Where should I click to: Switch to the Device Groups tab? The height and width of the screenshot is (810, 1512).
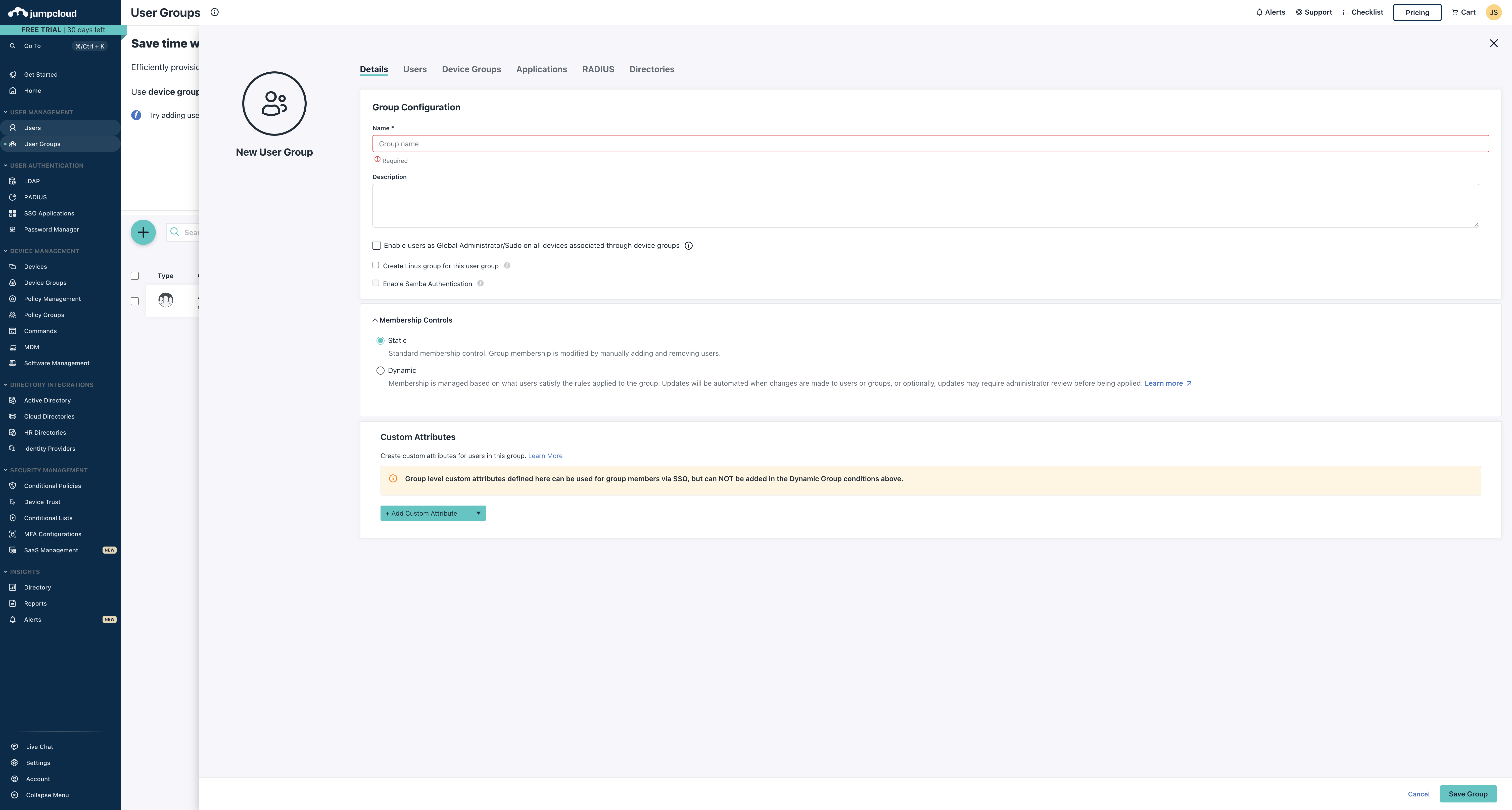(471, 69)
